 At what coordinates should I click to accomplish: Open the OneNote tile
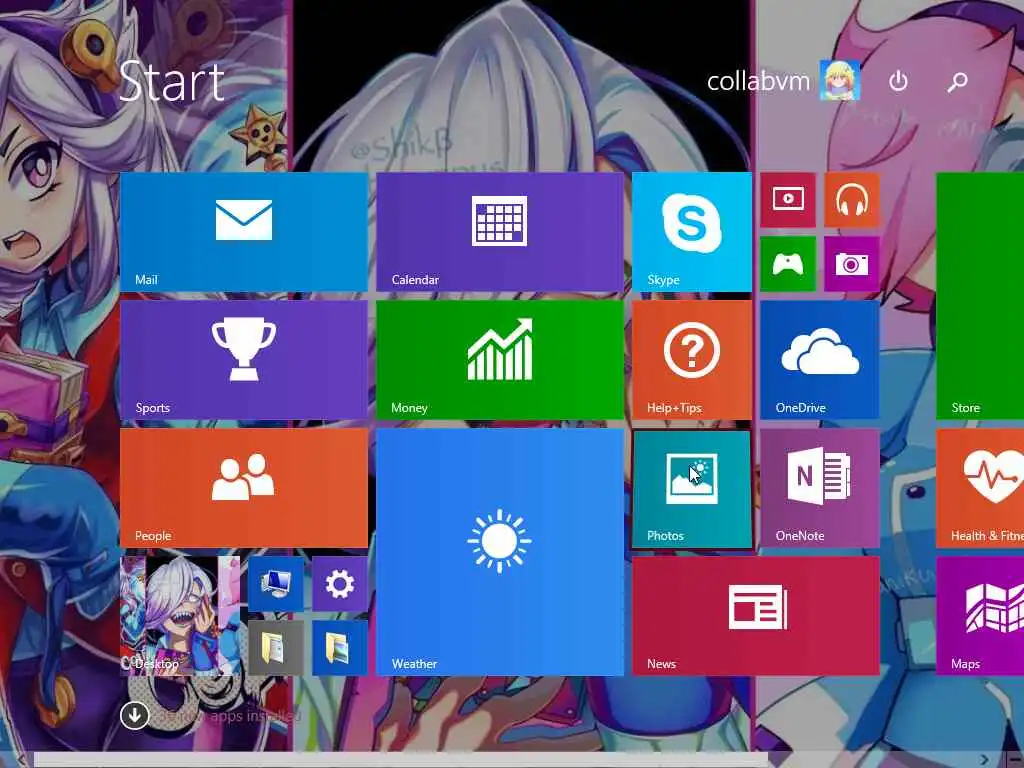[820, 488]
